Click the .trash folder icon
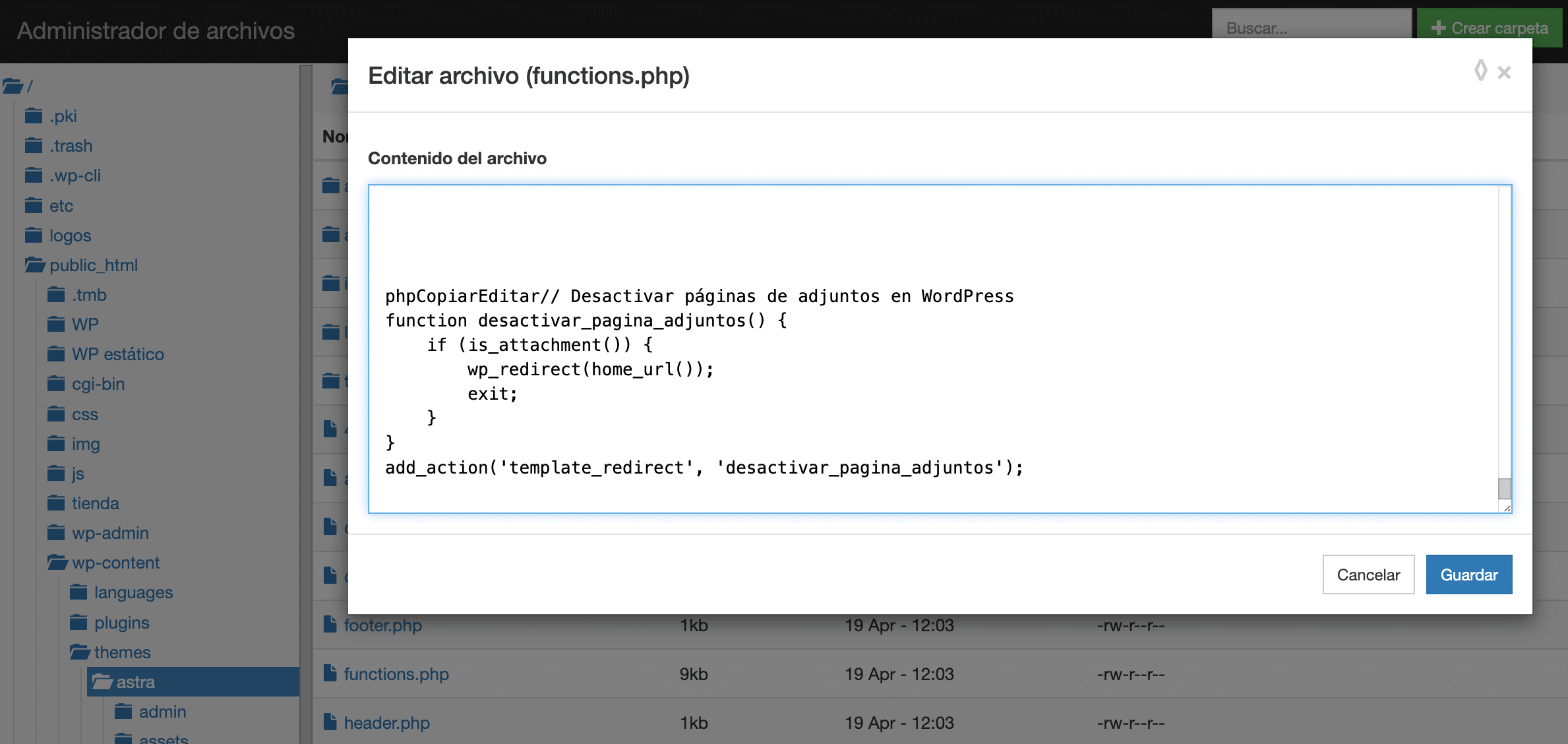Image resolution: width=1568 pixels, height=744 pixels. [34, 146]
